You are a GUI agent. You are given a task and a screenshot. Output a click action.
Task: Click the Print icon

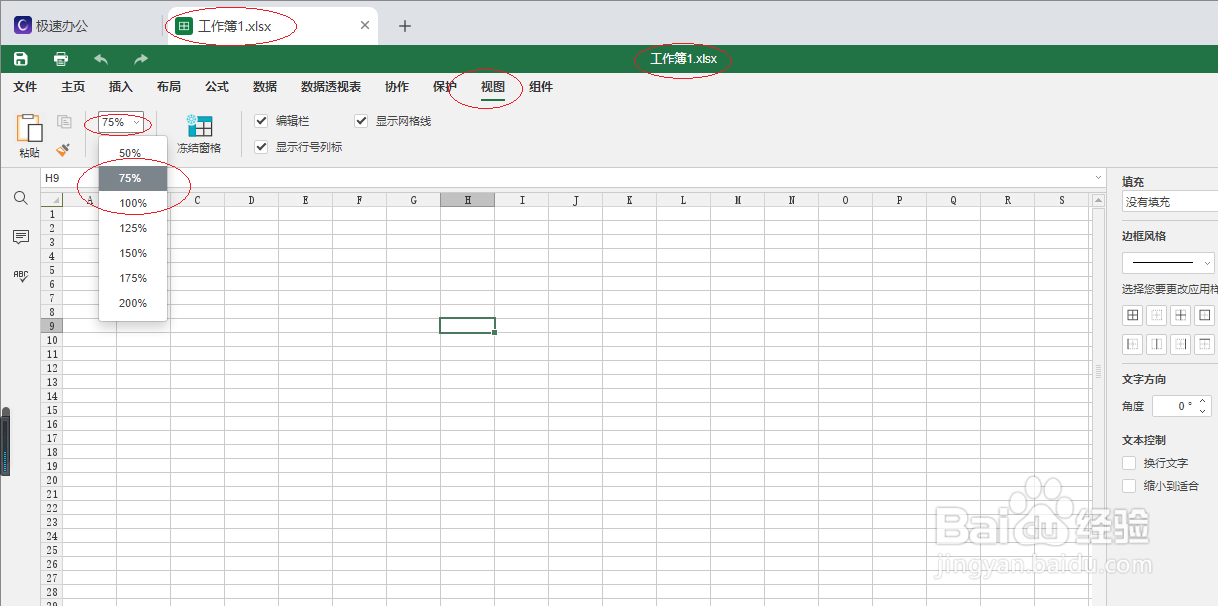point(60,58)
